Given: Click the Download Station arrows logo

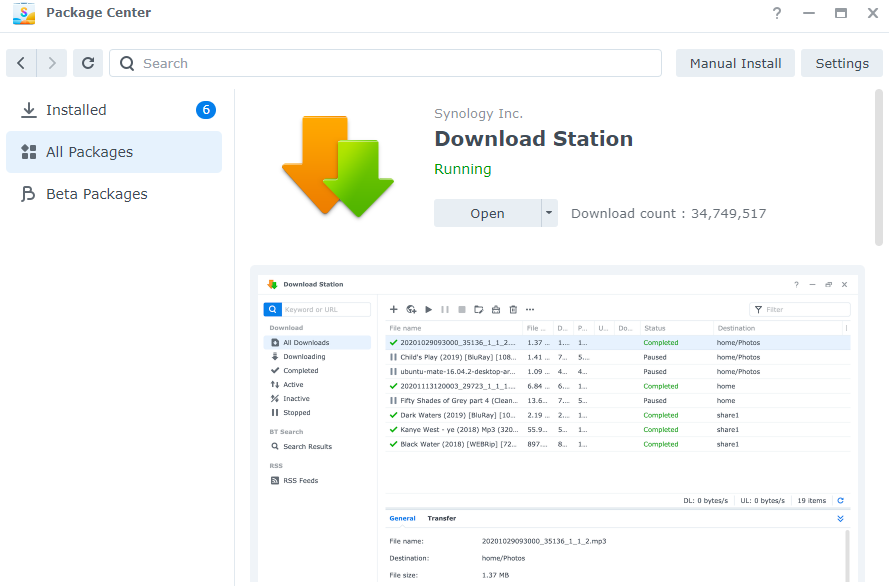Looking at the screenshot, I should coord(337,167).
